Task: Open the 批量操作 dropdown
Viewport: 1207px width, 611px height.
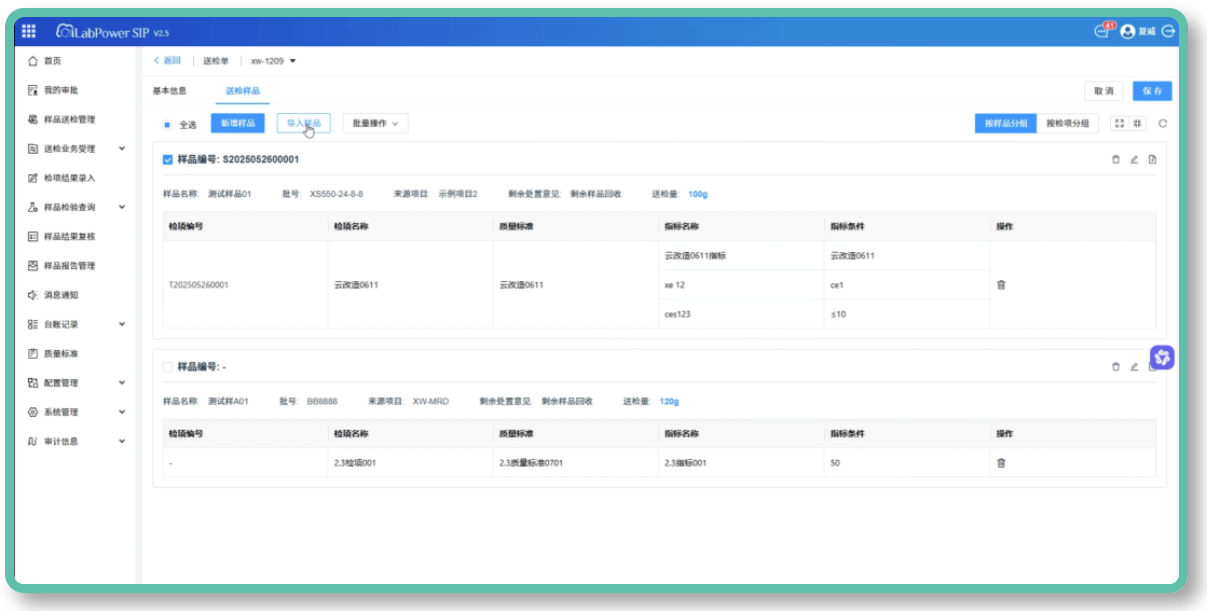Action: click(375, 123)
